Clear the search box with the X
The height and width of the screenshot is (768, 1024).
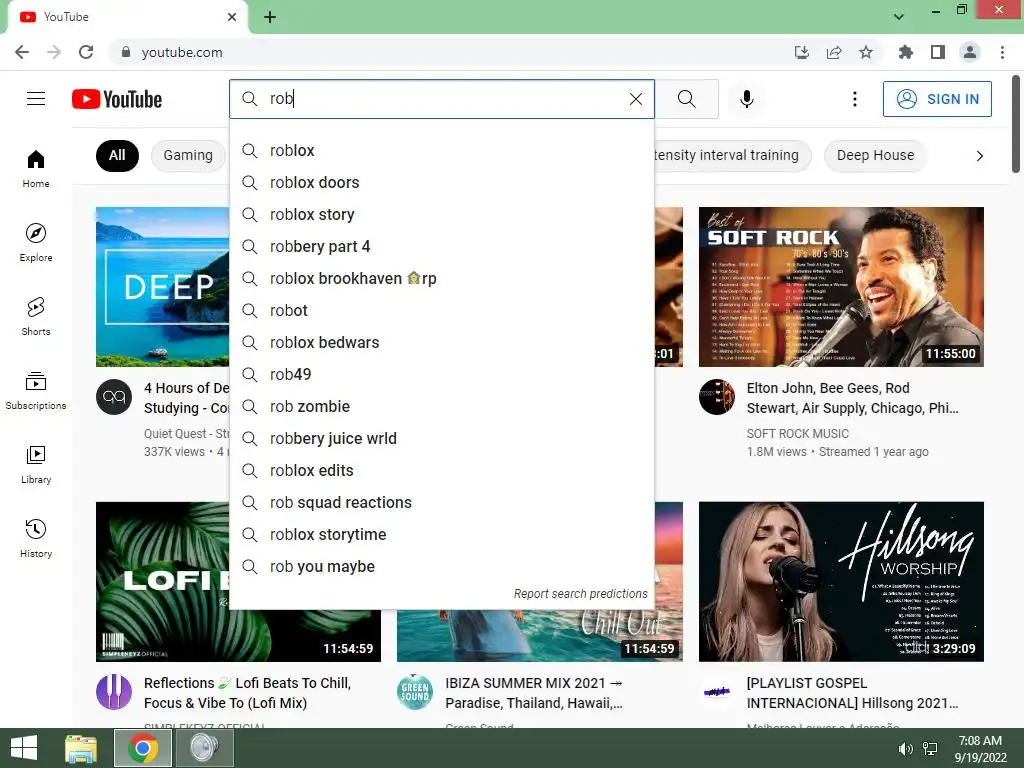click(x=635, y=99)
